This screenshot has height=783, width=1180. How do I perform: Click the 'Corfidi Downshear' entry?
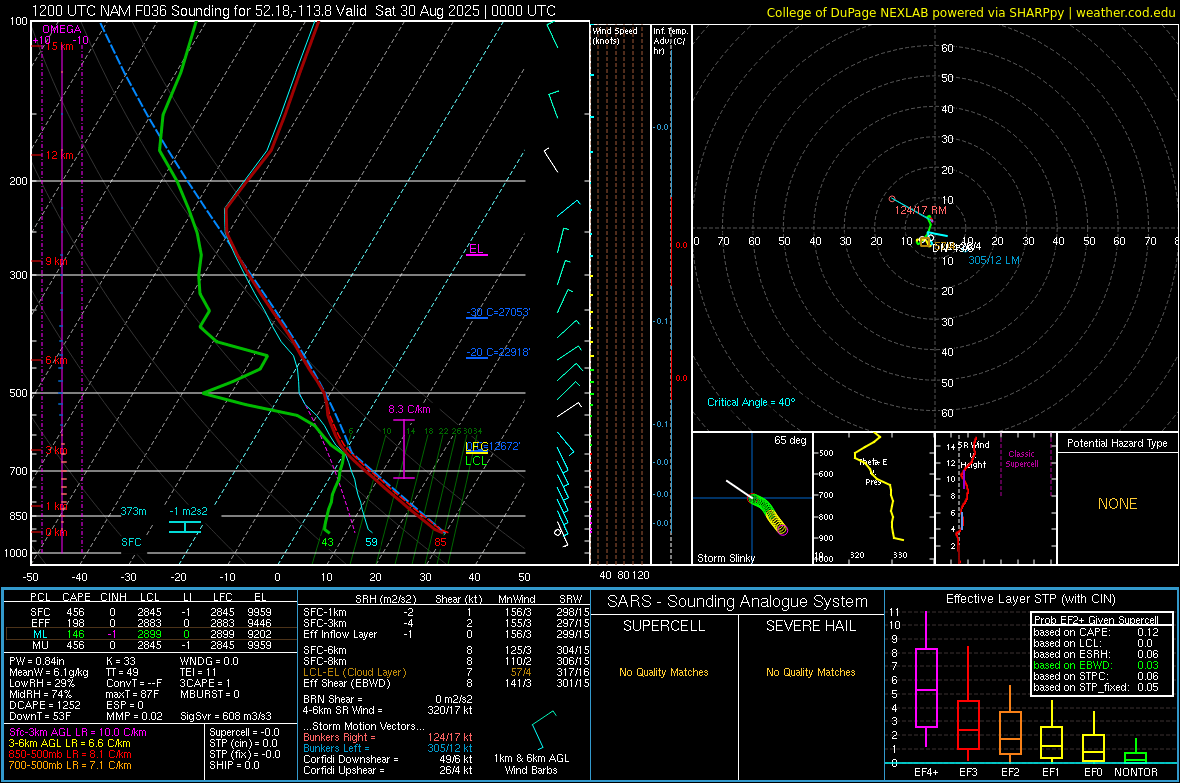coord(388,759)
